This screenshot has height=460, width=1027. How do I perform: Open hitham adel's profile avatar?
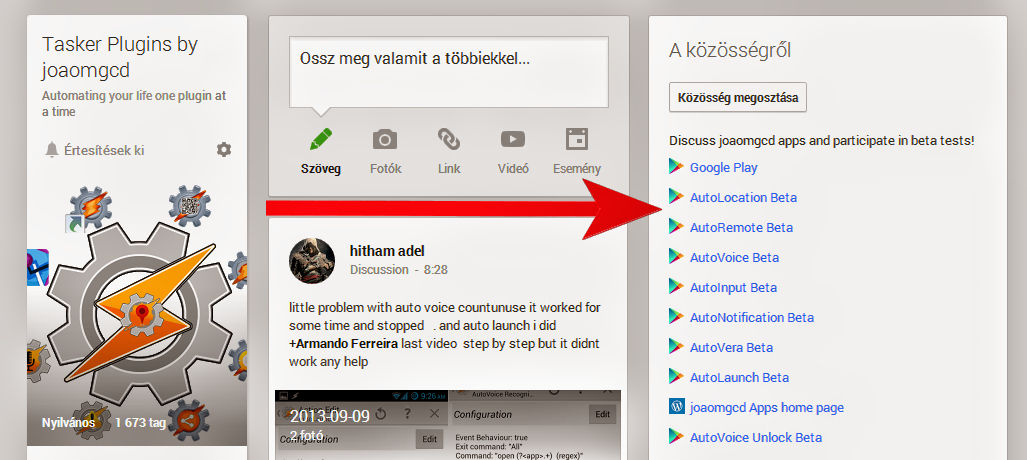click(x=312, y=260)
